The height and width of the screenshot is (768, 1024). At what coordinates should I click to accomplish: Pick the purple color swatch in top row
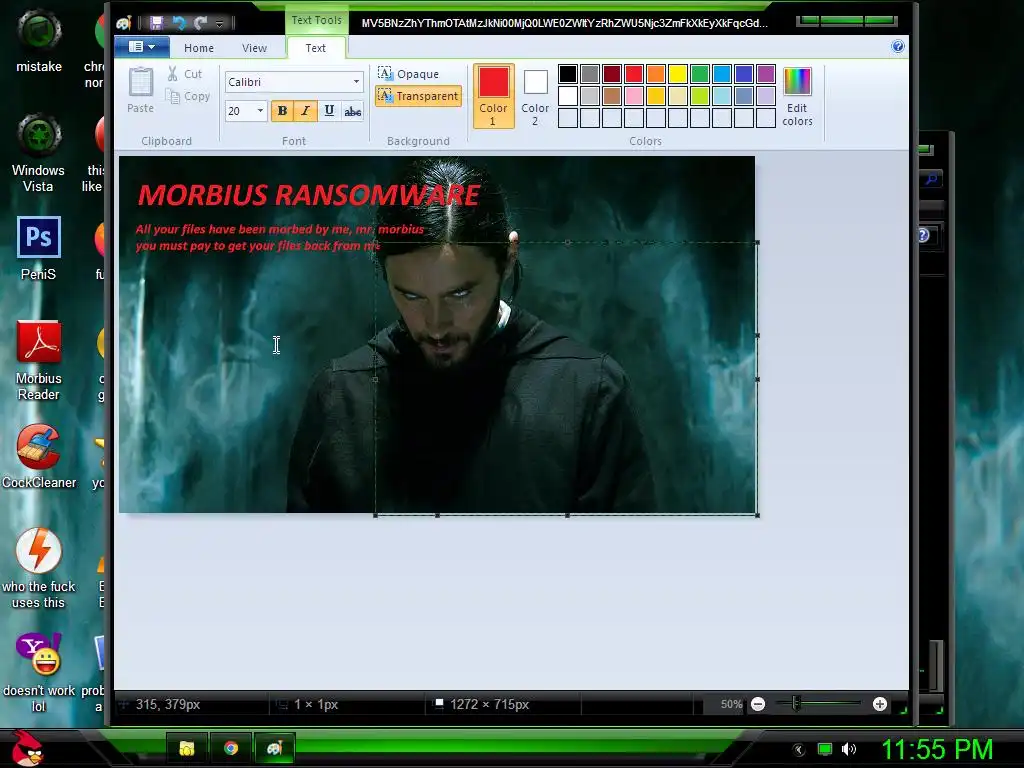(x=765, y=74)
